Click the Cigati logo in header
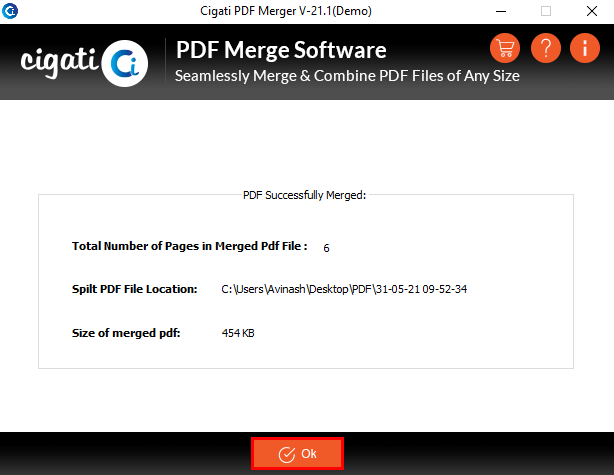 [84, 63]
